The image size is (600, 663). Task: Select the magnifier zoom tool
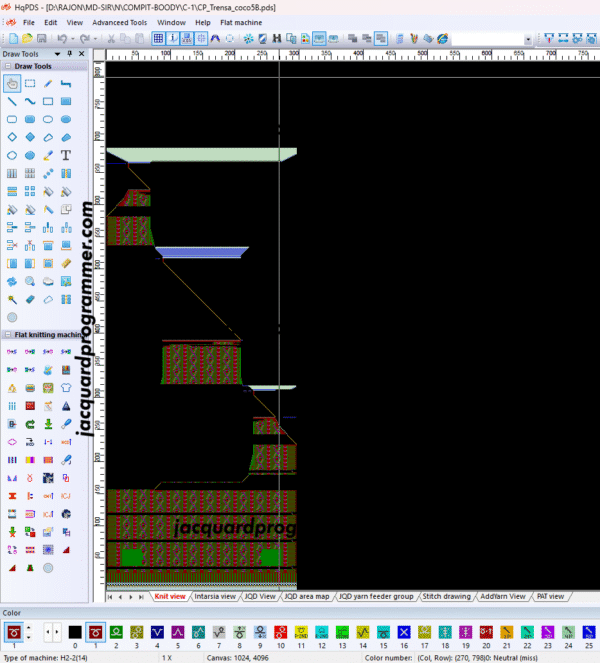click(x=30, y=281)
